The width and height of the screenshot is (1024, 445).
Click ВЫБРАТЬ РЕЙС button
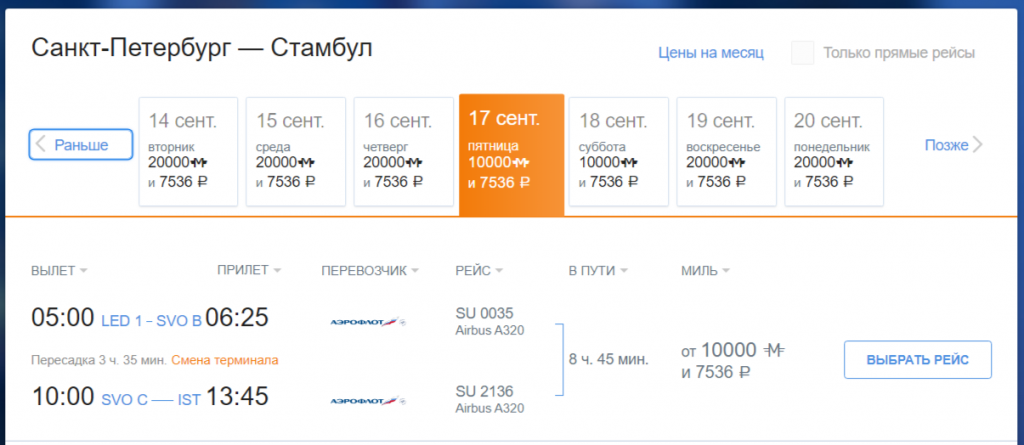pos(918,359)
